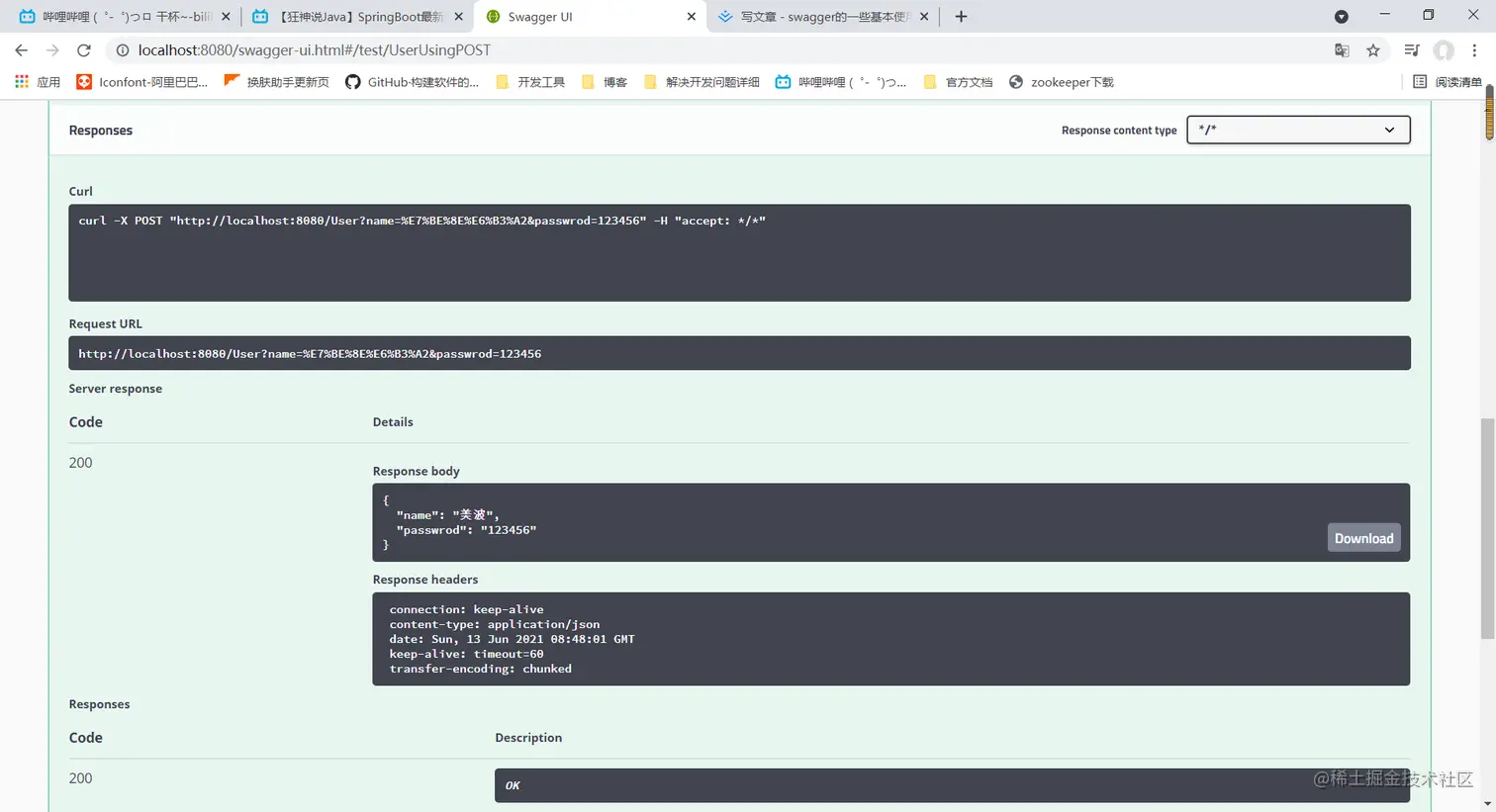
Task: Open the 博客 bookmark folder
Action: [x=605, y=82]
